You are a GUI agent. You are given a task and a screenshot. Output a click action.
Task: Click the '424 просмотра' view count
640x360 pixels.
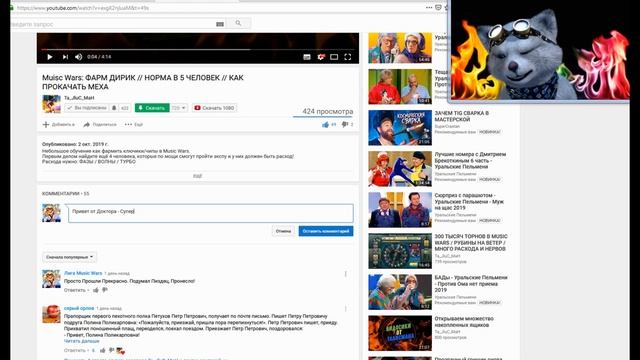coord(327,111)
